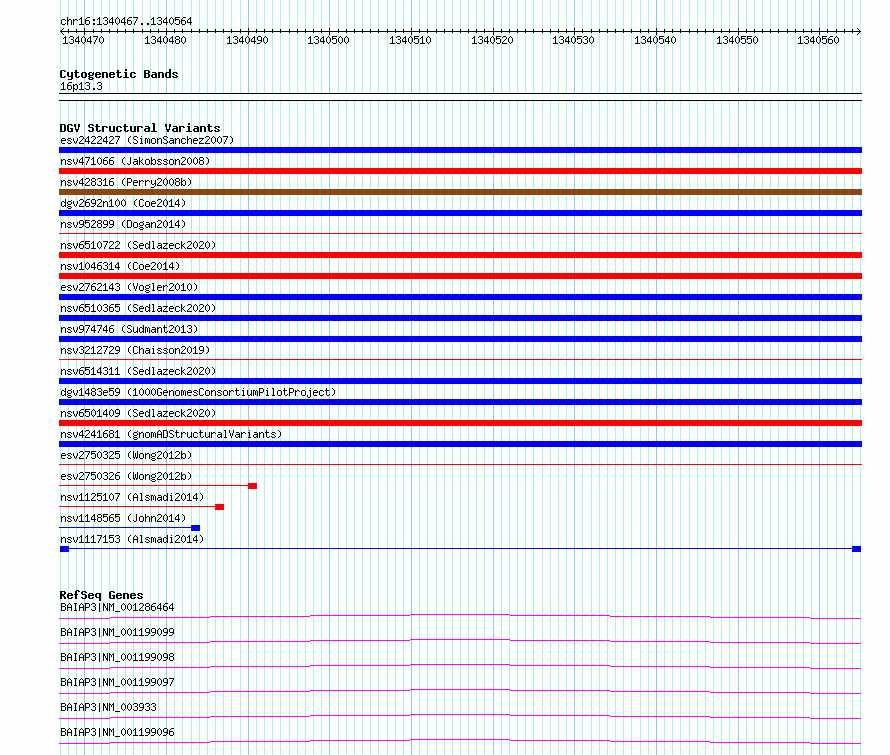The width and height of the screenshot is (890, 755).
Task: Click red end block of esv2750326 variant
Action: [x=253, y=486]
